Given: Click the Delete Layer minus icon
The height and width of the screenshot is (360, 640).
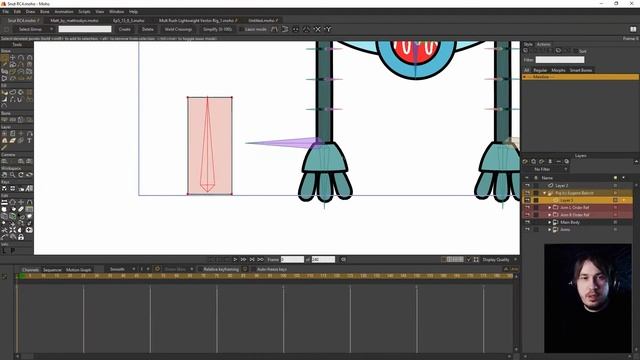Looking at the screenshot, I should pyautogui.click(x=558, y=162).
